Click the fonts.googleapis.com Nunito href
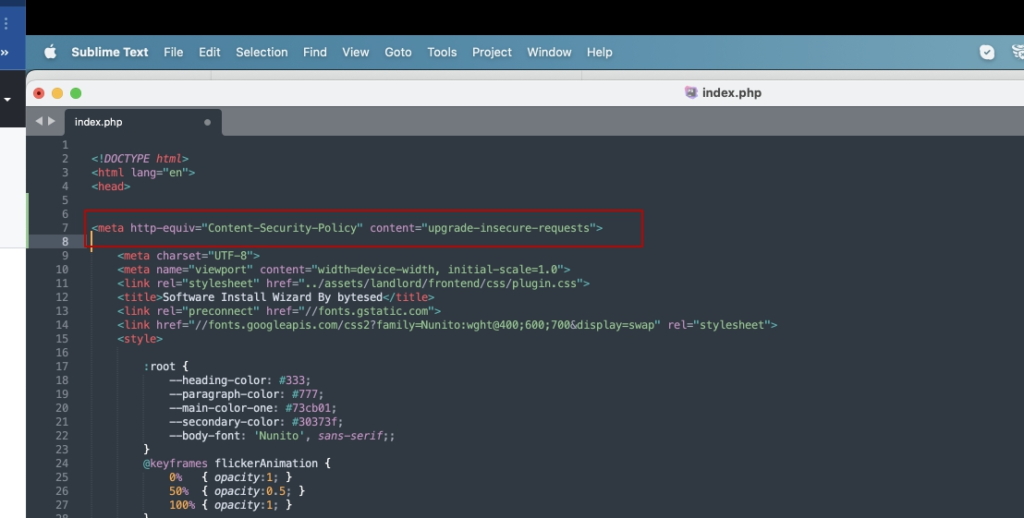Viewport: 1024px width, 518px height. (424, 325)
